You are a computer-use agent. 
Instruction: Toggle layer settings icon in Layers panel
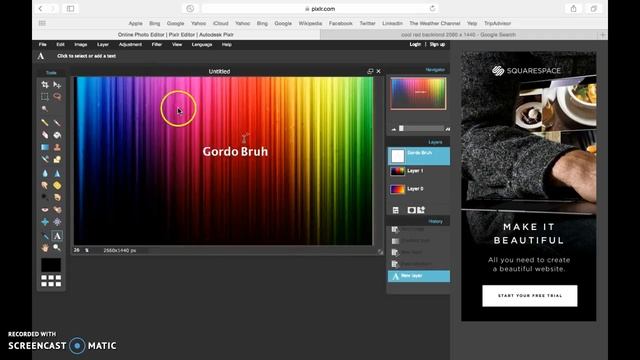click(x=396, y=210)
